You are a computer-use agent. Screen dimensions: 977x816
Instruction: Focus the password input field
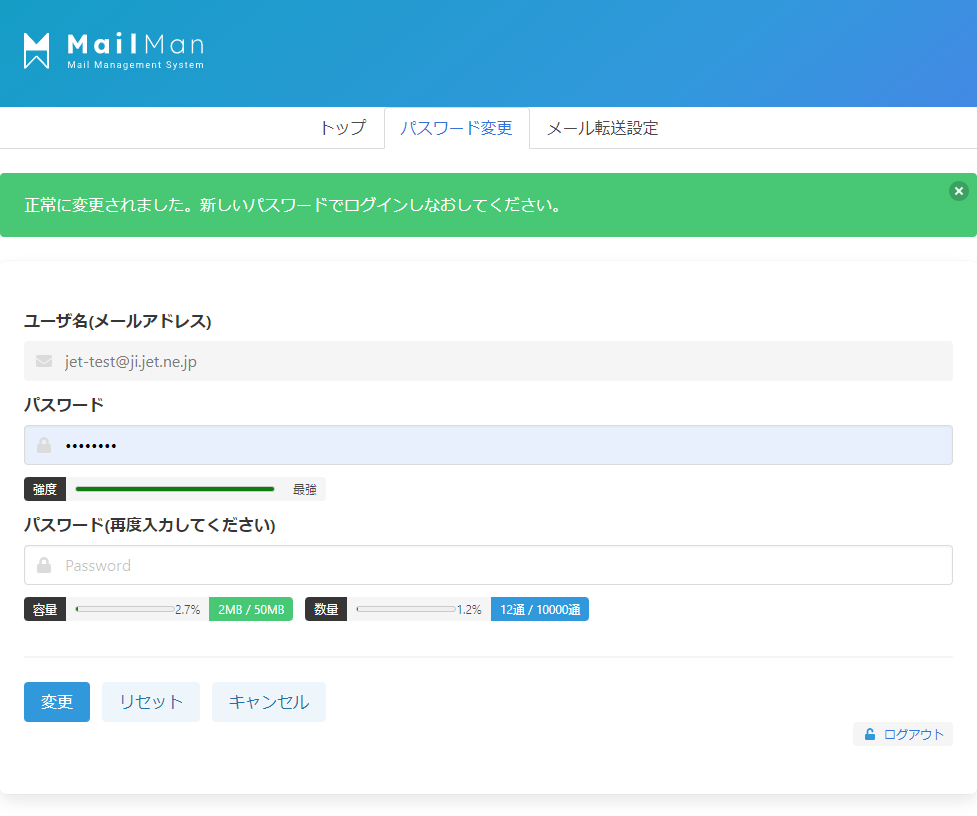point(500,445)
